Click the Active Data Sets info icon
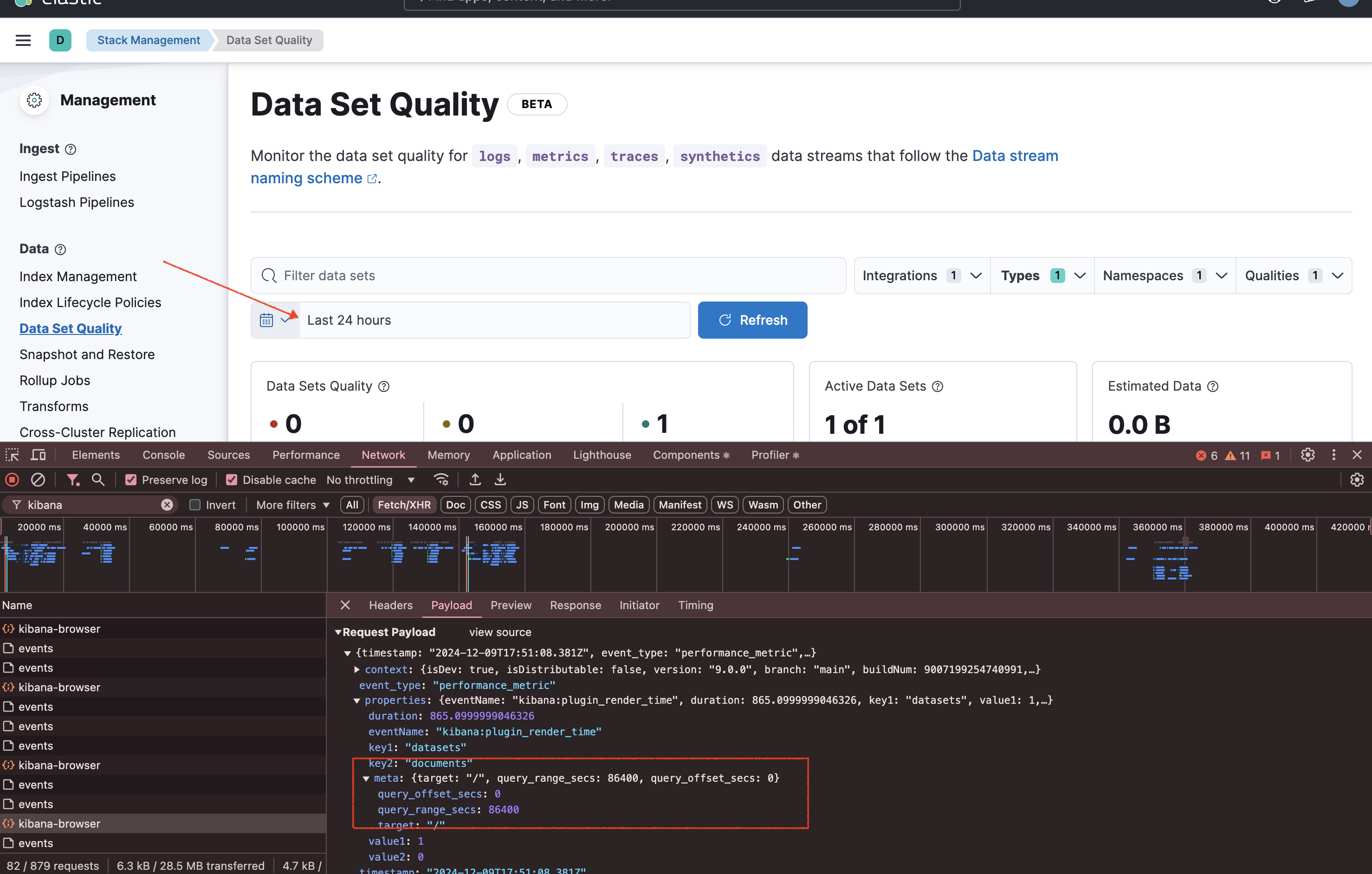1372x874 pixels. (x=937, y=386)
